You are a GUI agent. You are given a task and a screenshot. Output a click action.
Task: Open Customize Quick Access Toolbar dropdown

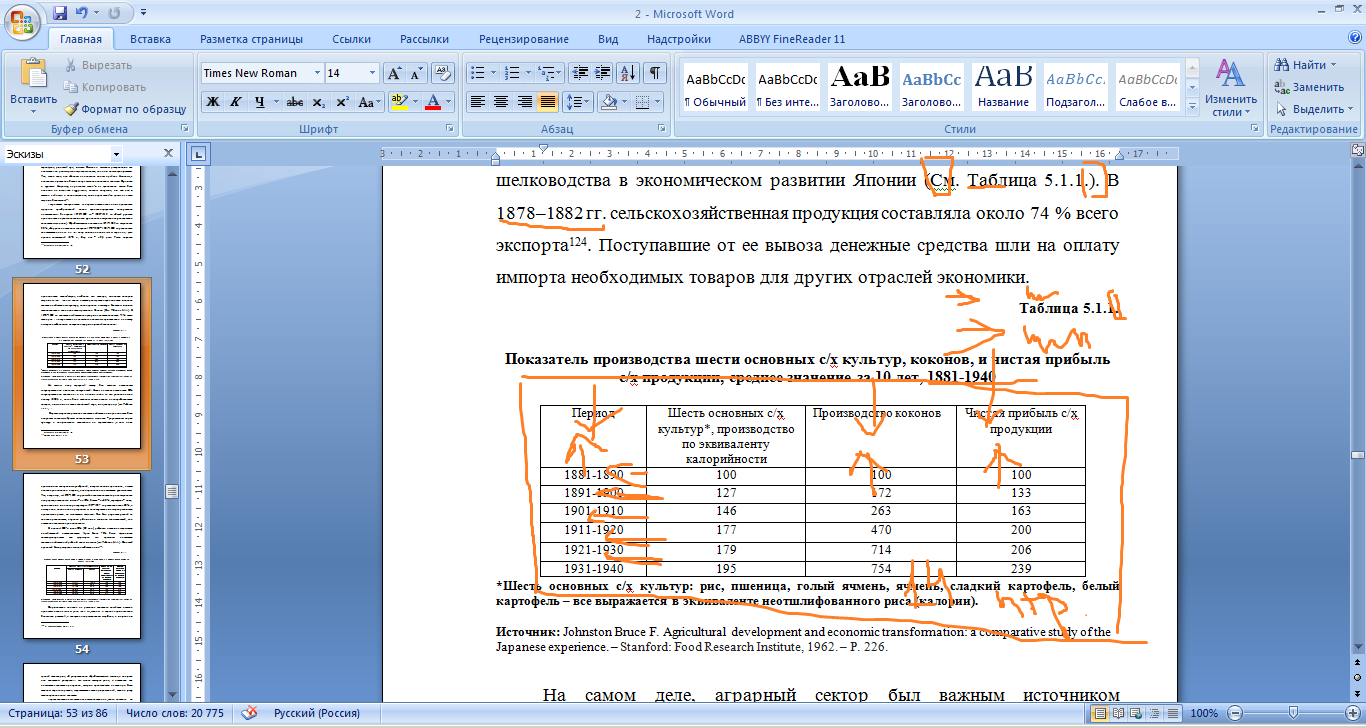point(143,14)
